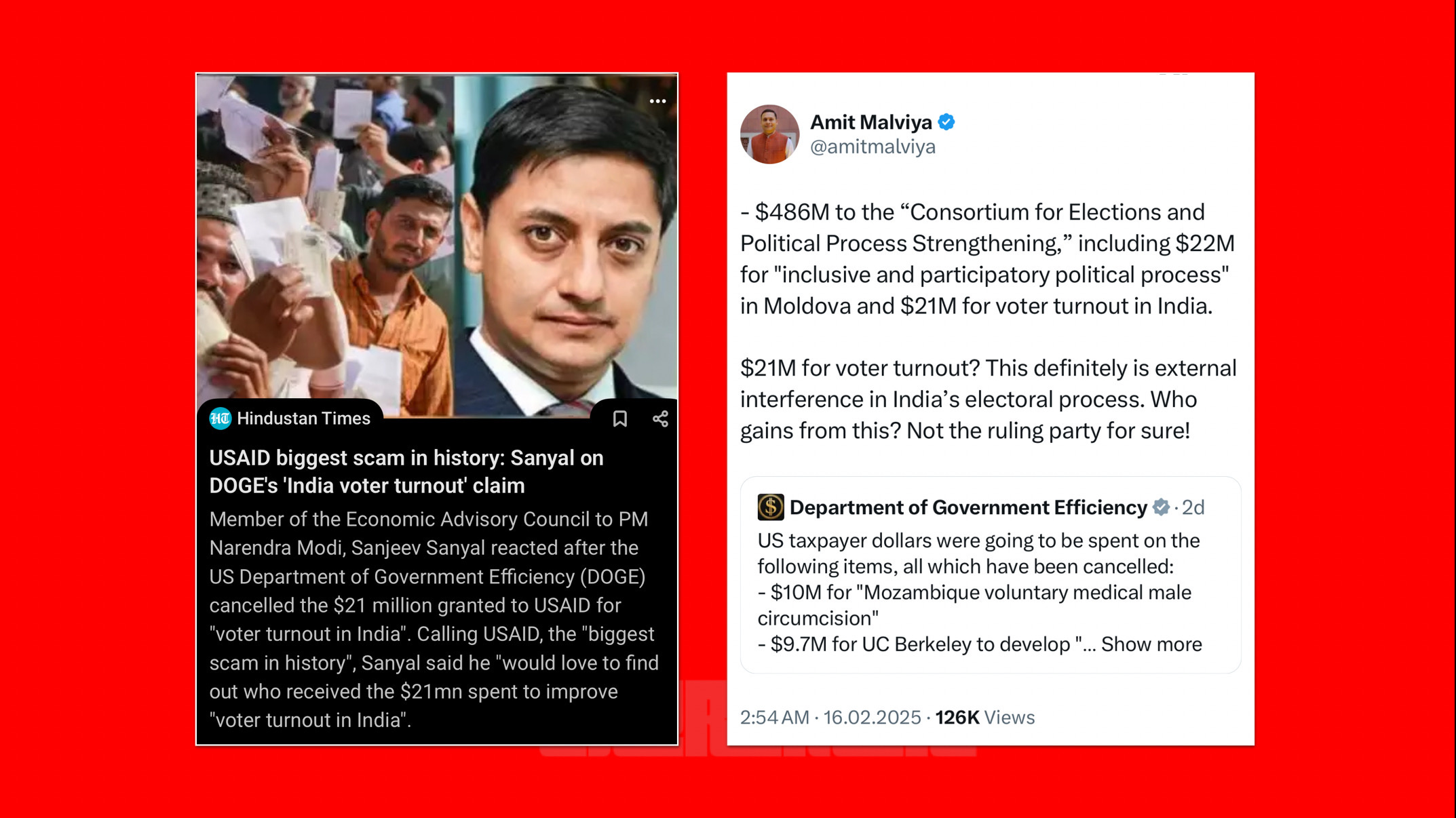Click the DOGE account avatar icon
The height and width of the screenshot is (818, 1456).
(771, 507)
